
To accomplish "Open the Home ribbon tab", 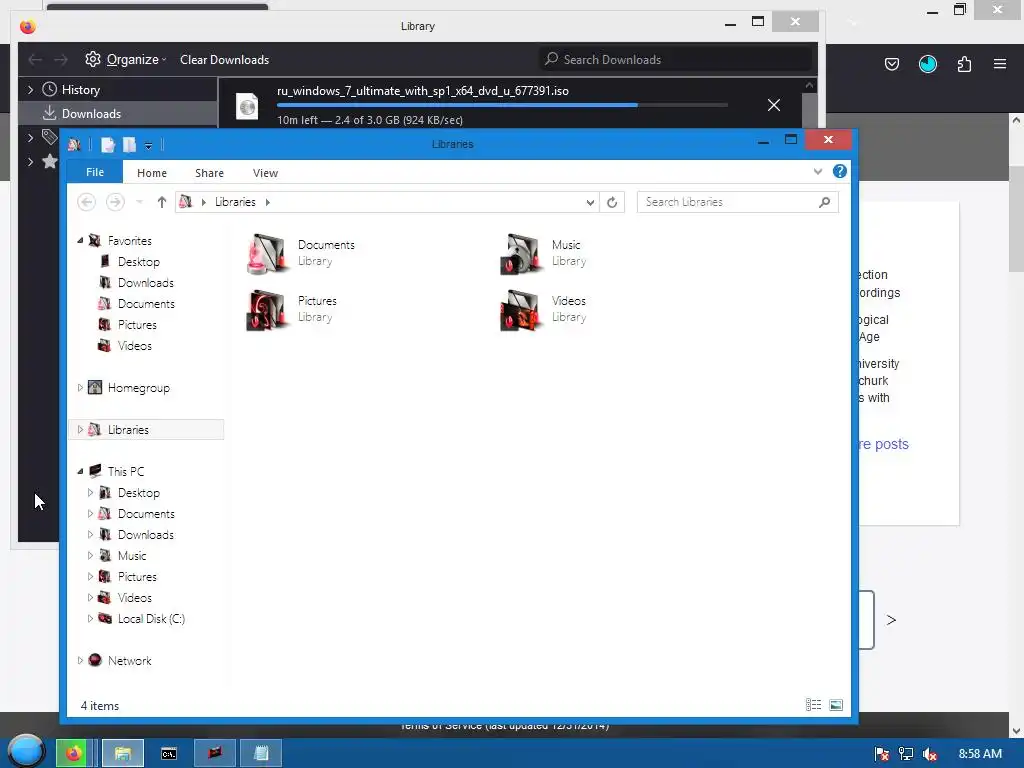I will pyautogui.click(x=152, y=173).
